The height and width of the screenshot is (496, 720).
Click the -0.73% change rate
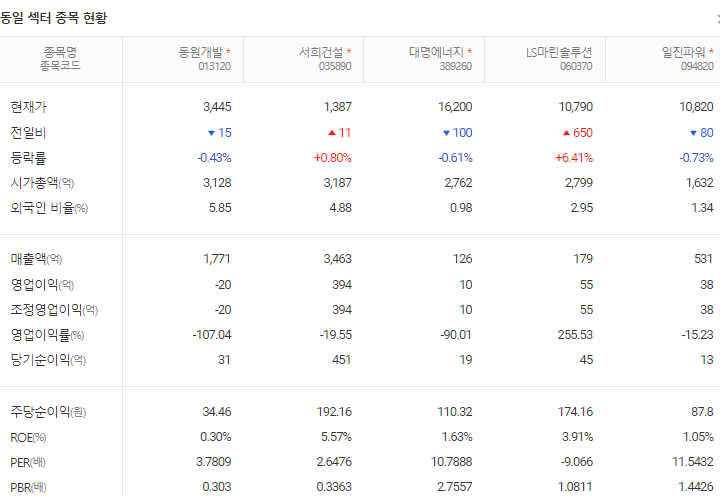click(697, 158)
